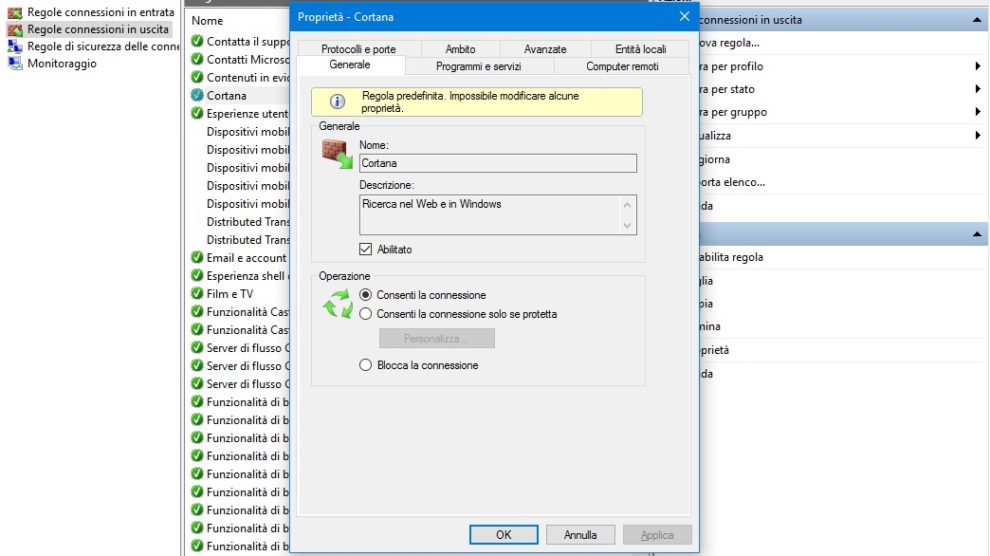
Task: Open the Avanzate tab
Action: (545, 49)
